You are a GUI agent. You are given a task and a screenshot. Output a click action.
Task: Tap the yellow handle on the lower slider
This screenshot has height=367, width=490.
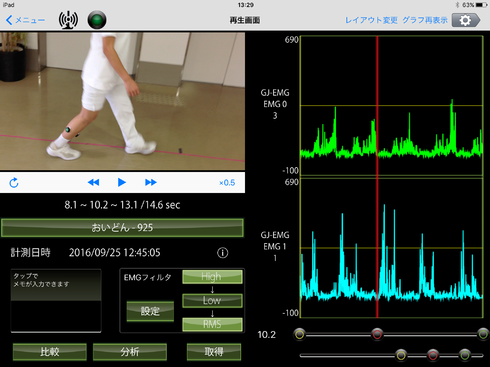(401, 355)
